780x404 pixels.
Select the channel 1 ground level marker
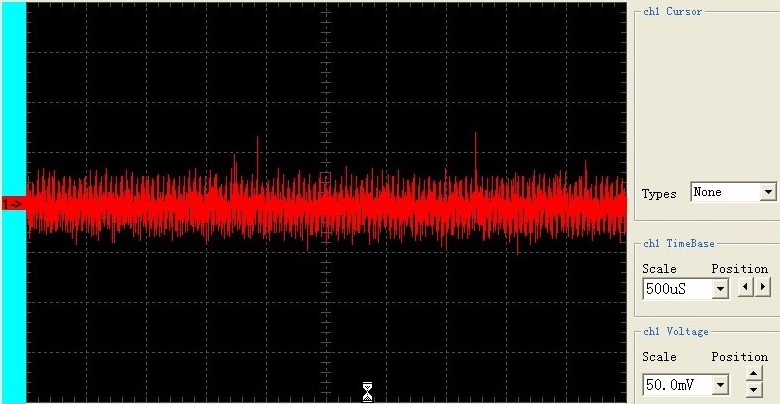[13, 203]
